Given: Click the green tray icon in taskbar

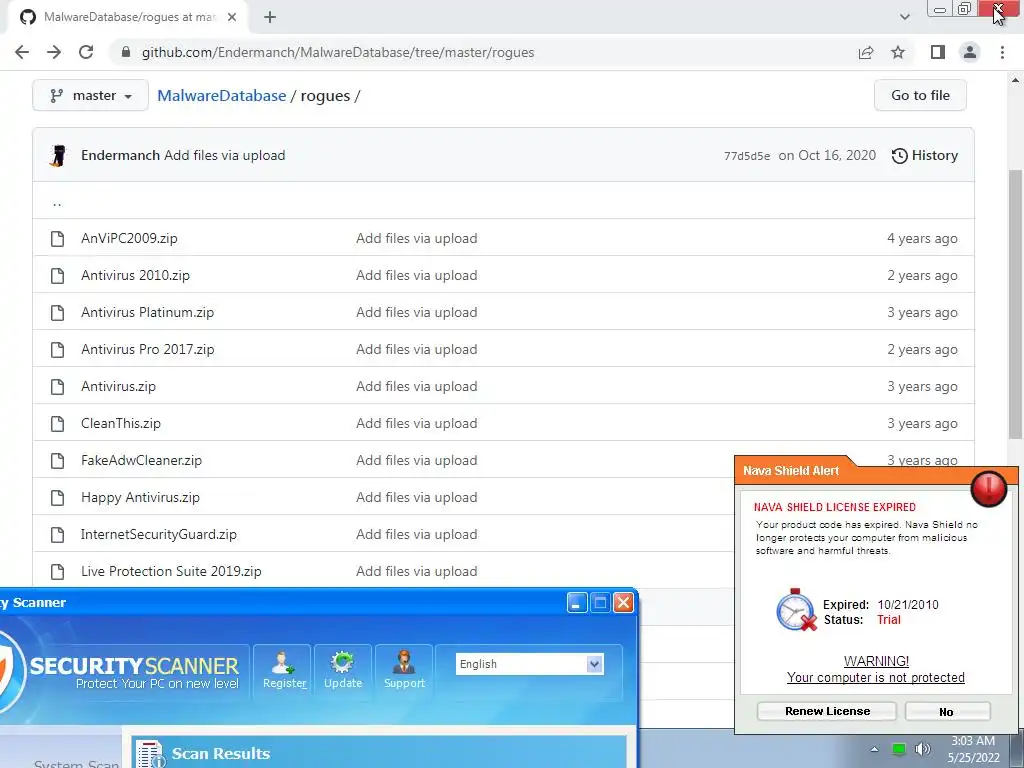Looking at the screenshot, I should click(x=899, y=749).
